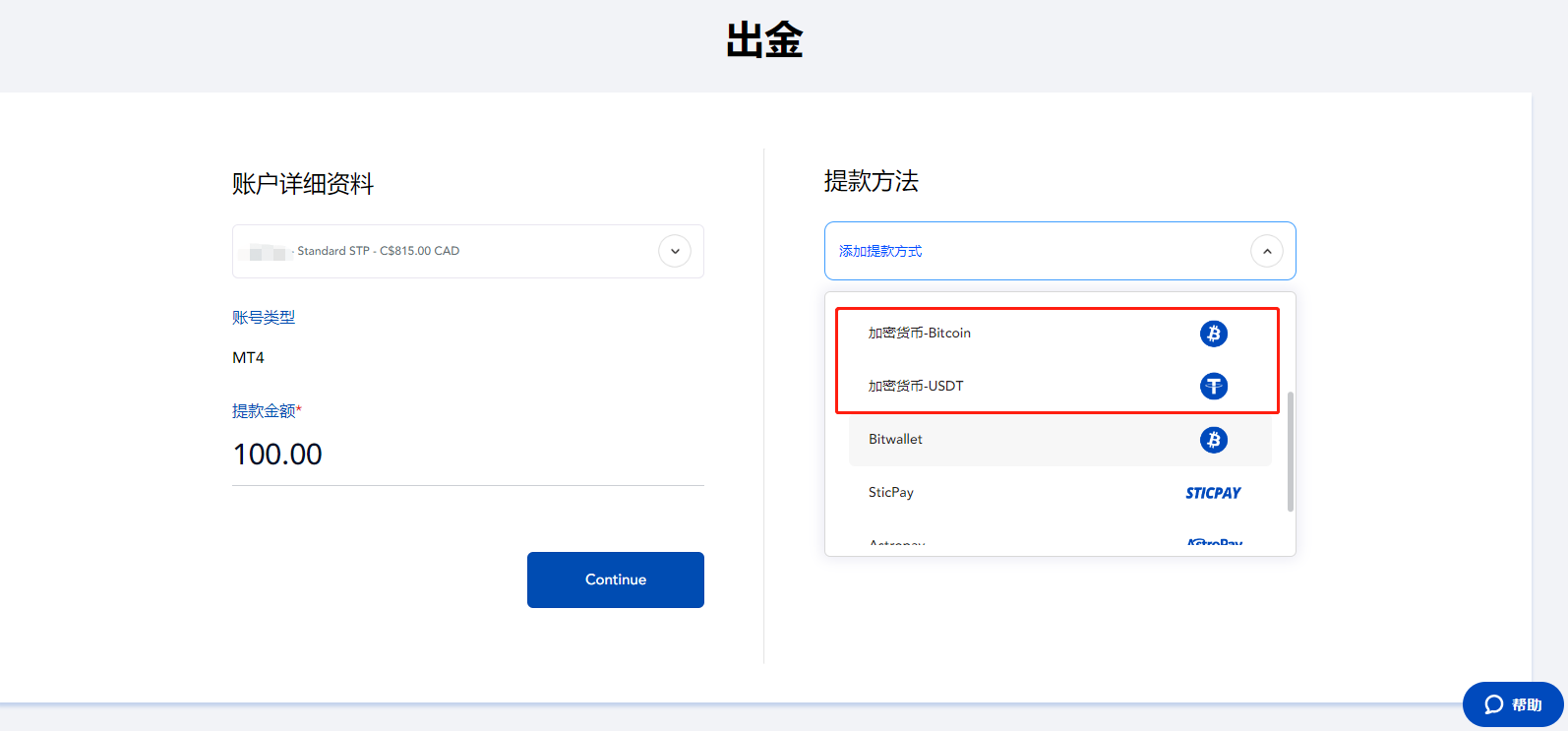The width and height of the screenshot is (1568, 731).
Task: Click the chat bubble icon in 帮助
Action: click(x=1493, y=704)
